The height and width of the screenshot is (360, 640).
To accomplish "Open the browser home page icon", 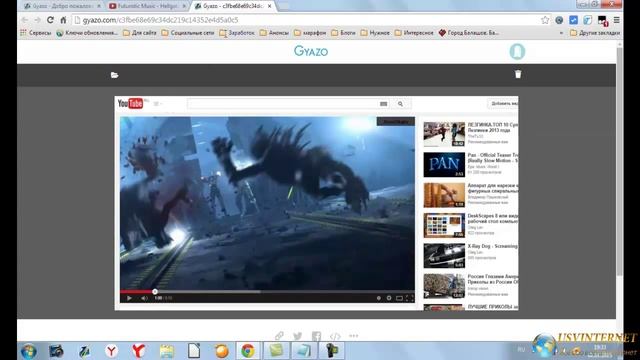I will click(x=63, y=20).
